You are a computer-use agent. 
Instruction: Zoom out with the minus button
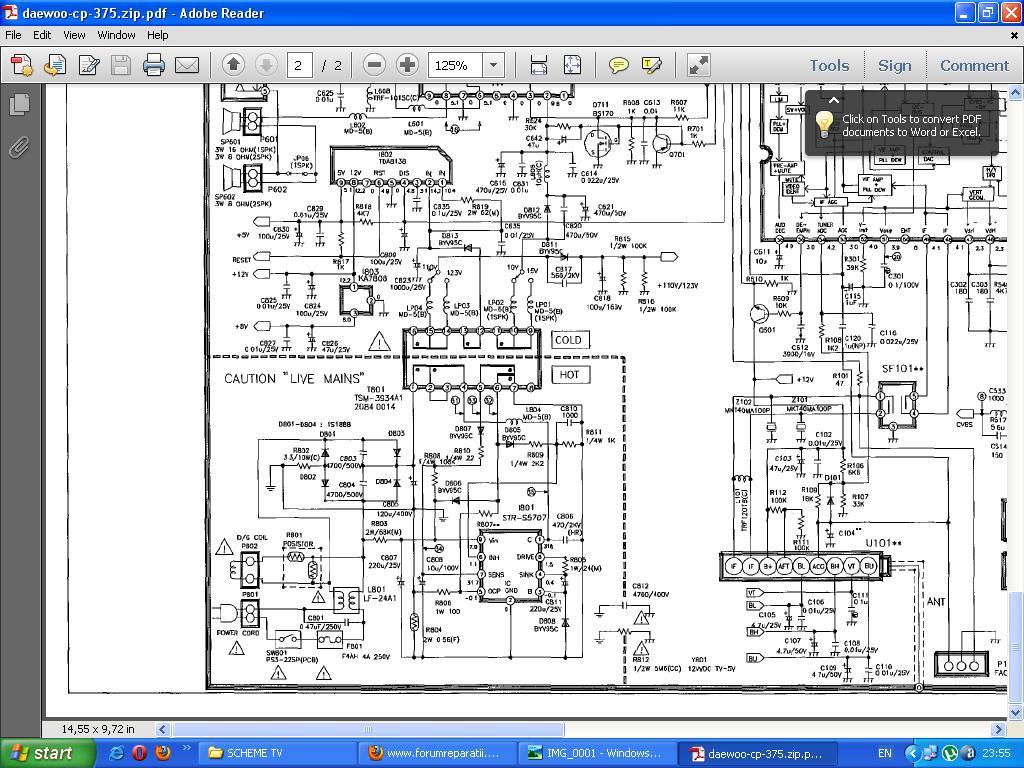pos(375,65)
